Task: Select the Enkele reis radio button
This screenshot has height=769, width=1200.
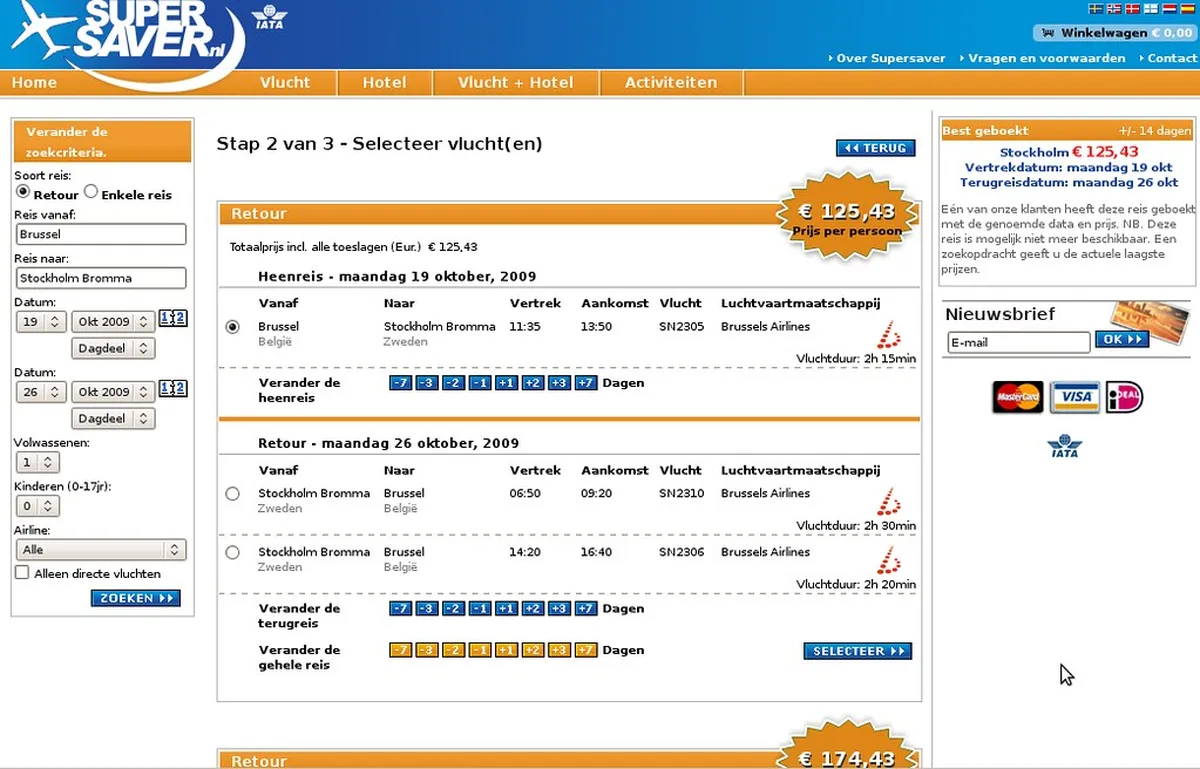Action: 91,192
